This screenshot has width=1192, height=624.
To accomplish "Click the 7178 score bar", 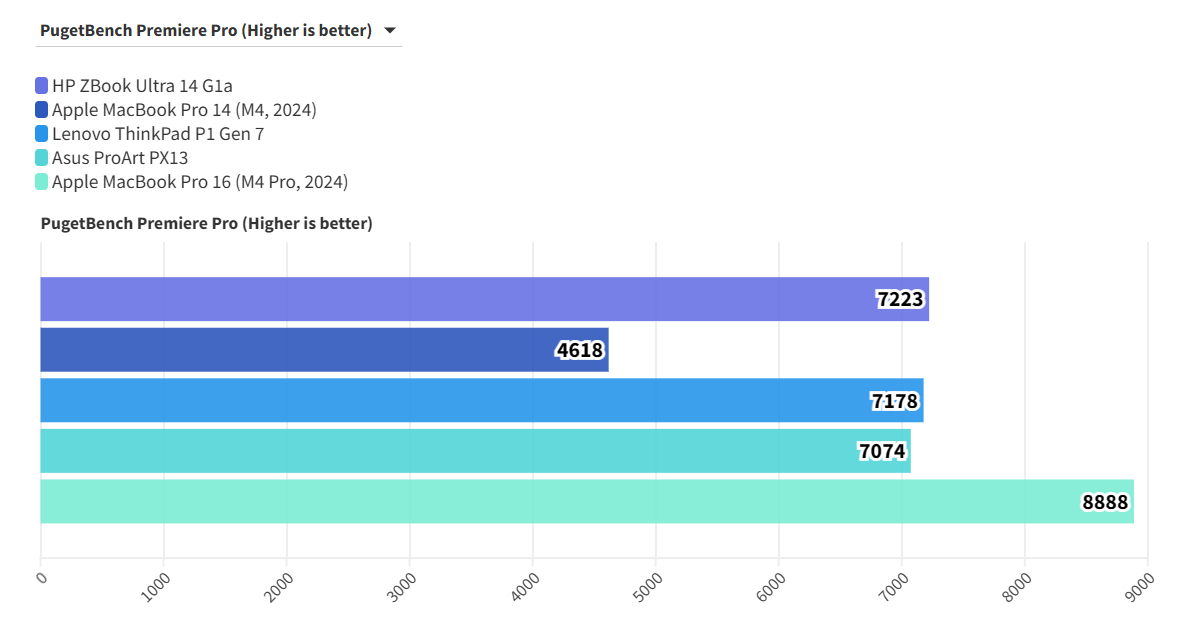I will 481,400.
